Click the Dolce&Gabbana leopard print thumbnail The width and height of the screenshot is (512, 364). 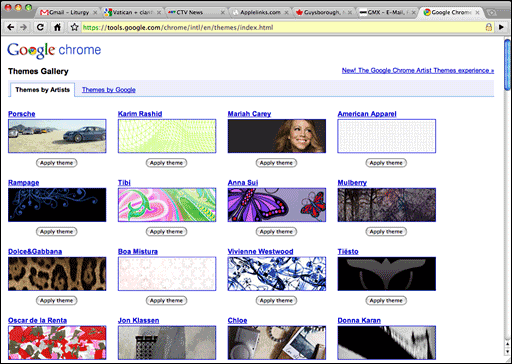coord(57,274)
